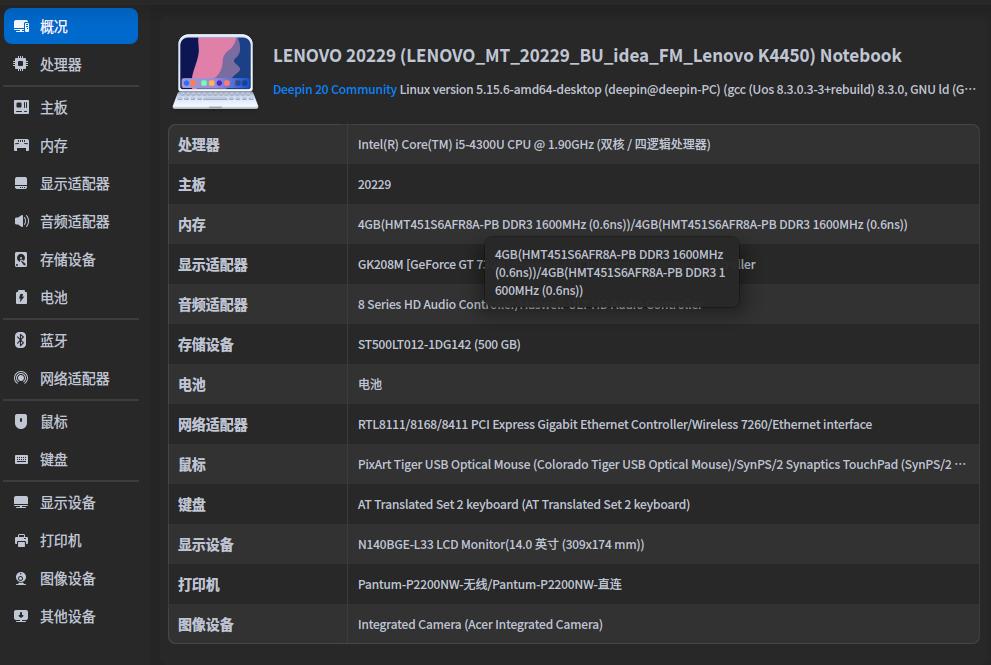This screenshot has width=991, height=665.
Task: Select the 电池 (battery) icon
Action: click(x=21, y=299)
